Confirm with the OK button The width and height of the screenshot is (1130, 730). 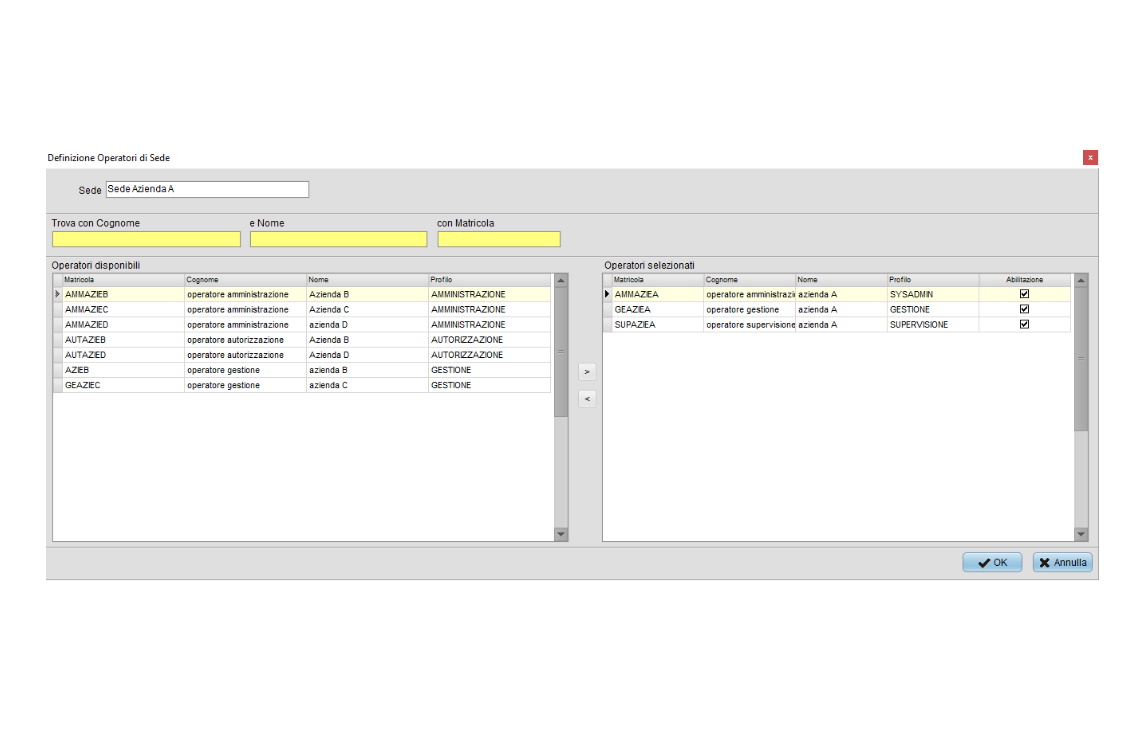(x=992, y=563)
